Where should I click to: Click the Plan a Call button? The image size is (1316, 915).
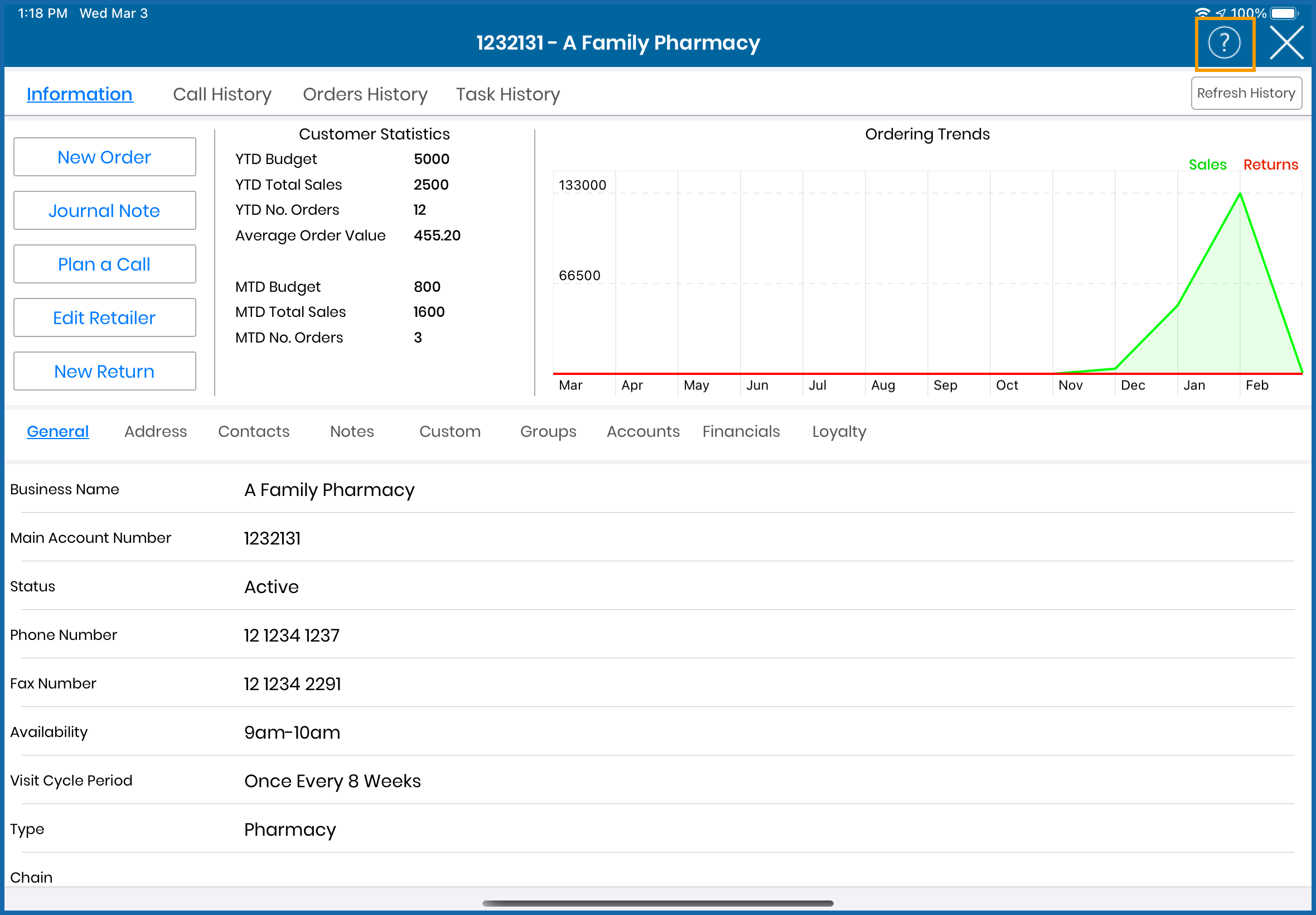click(104, 264)
